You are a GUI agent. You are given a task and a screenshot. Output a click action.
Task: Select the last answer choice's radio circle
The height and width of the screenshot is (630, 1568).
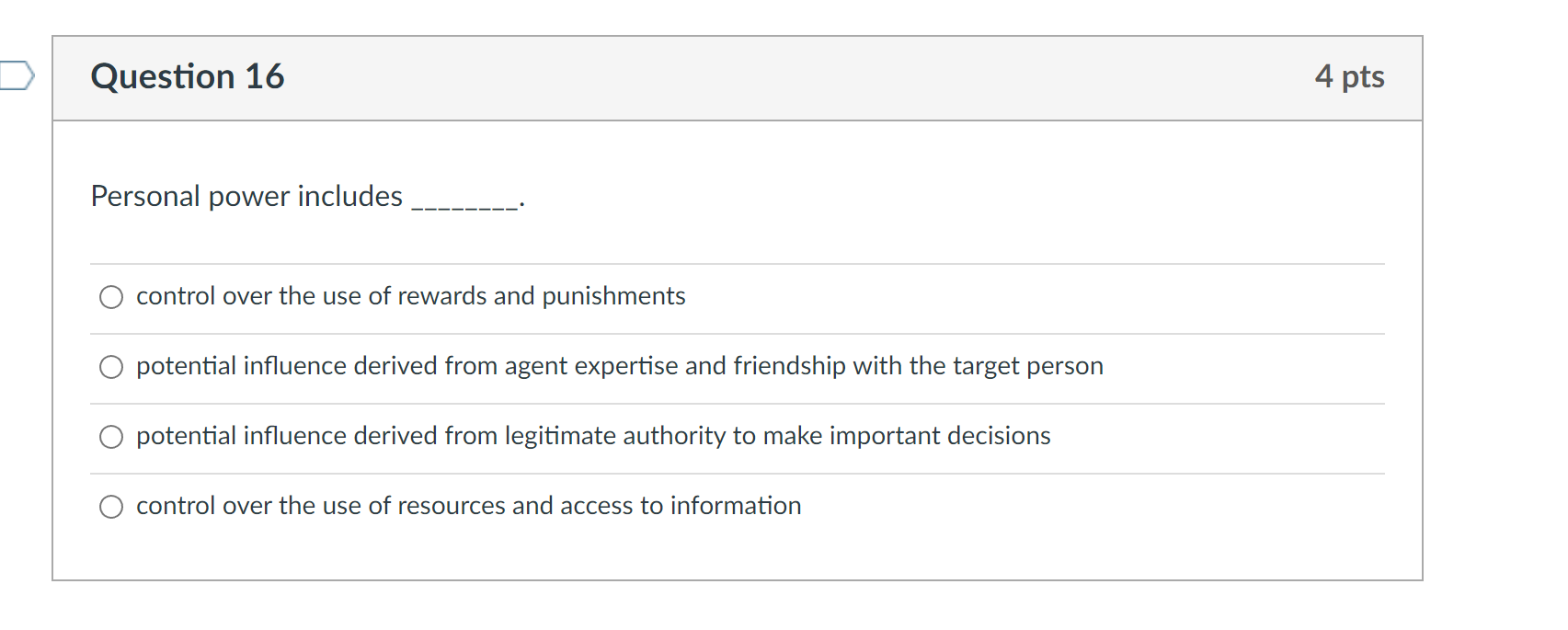tap(110, 505)
